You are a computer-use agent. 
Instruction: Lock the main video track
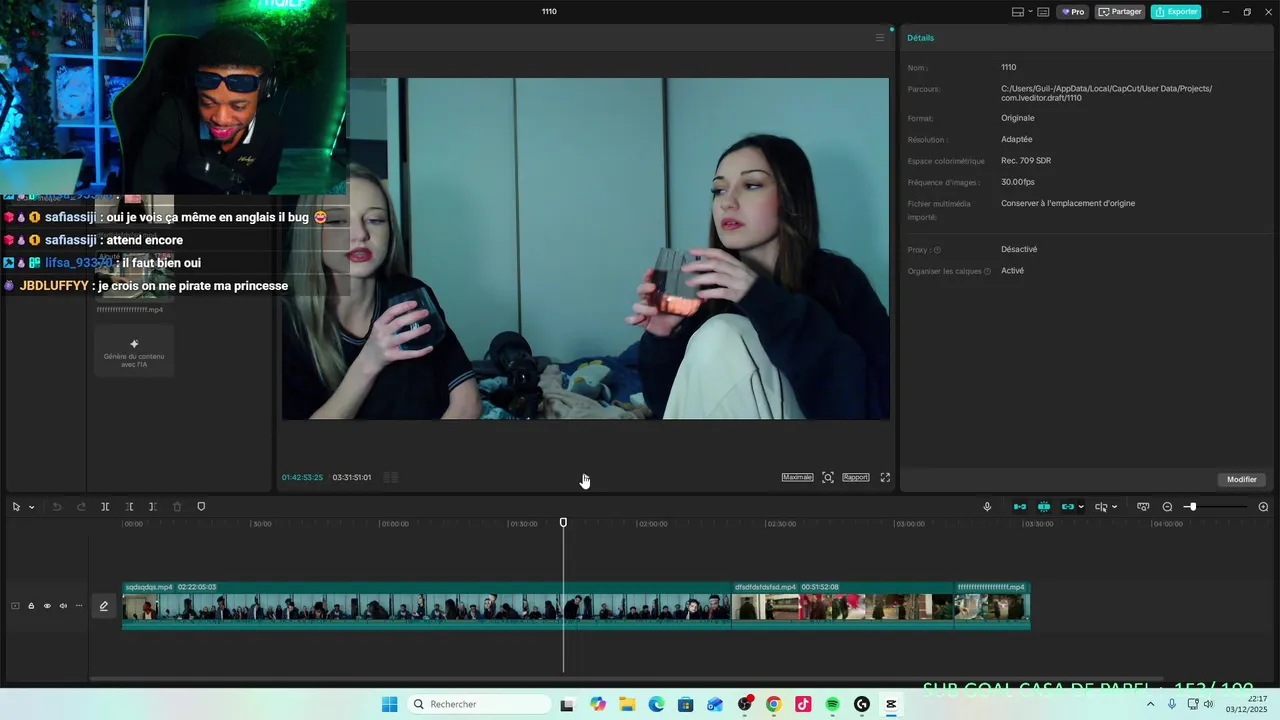pyautogui.click(x=31, y=606)
